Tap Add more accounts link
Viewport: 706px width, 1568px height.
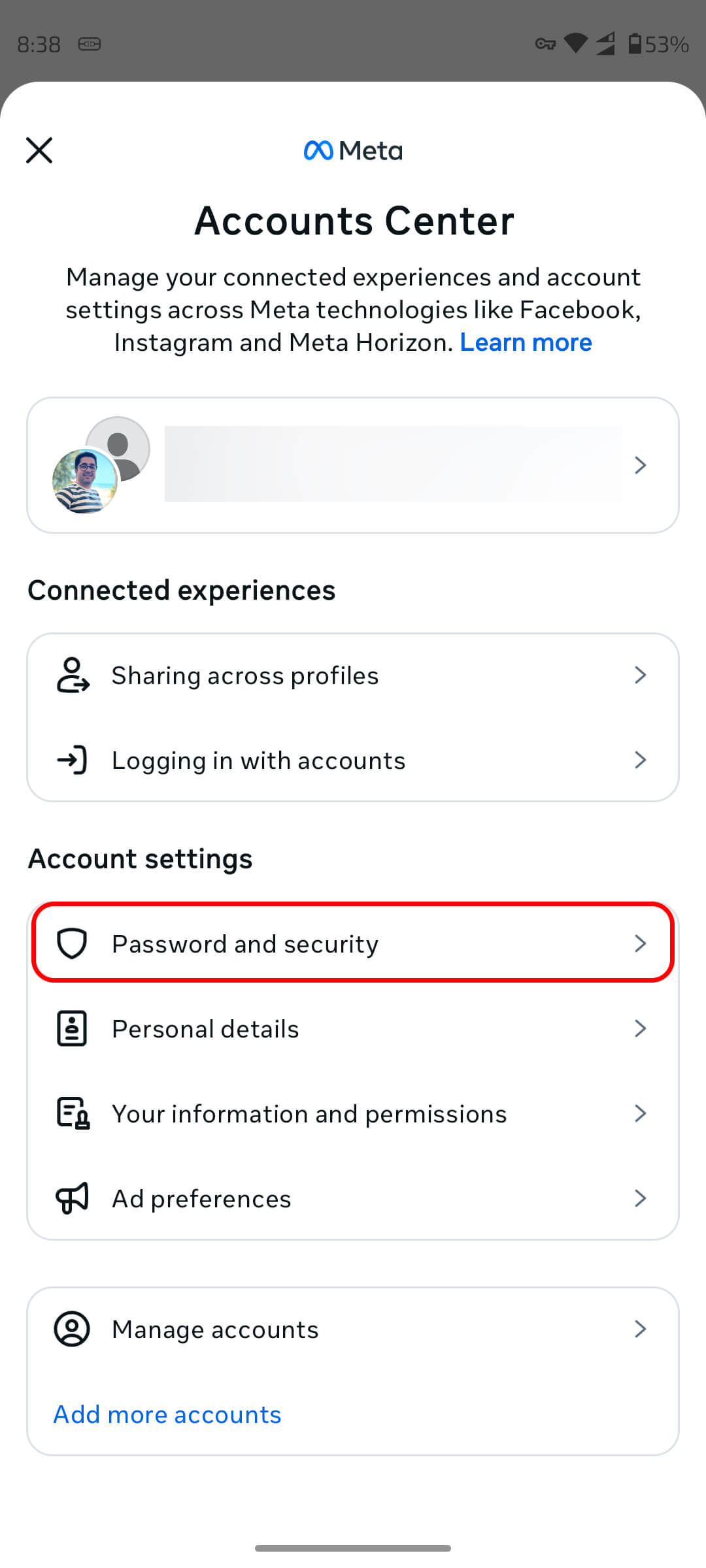(x=167, y=1414)
